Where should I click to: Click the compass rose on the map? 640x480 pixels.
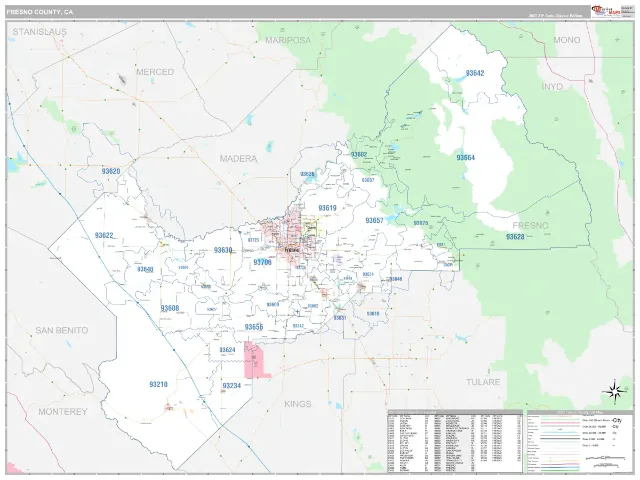coord(615,391)
